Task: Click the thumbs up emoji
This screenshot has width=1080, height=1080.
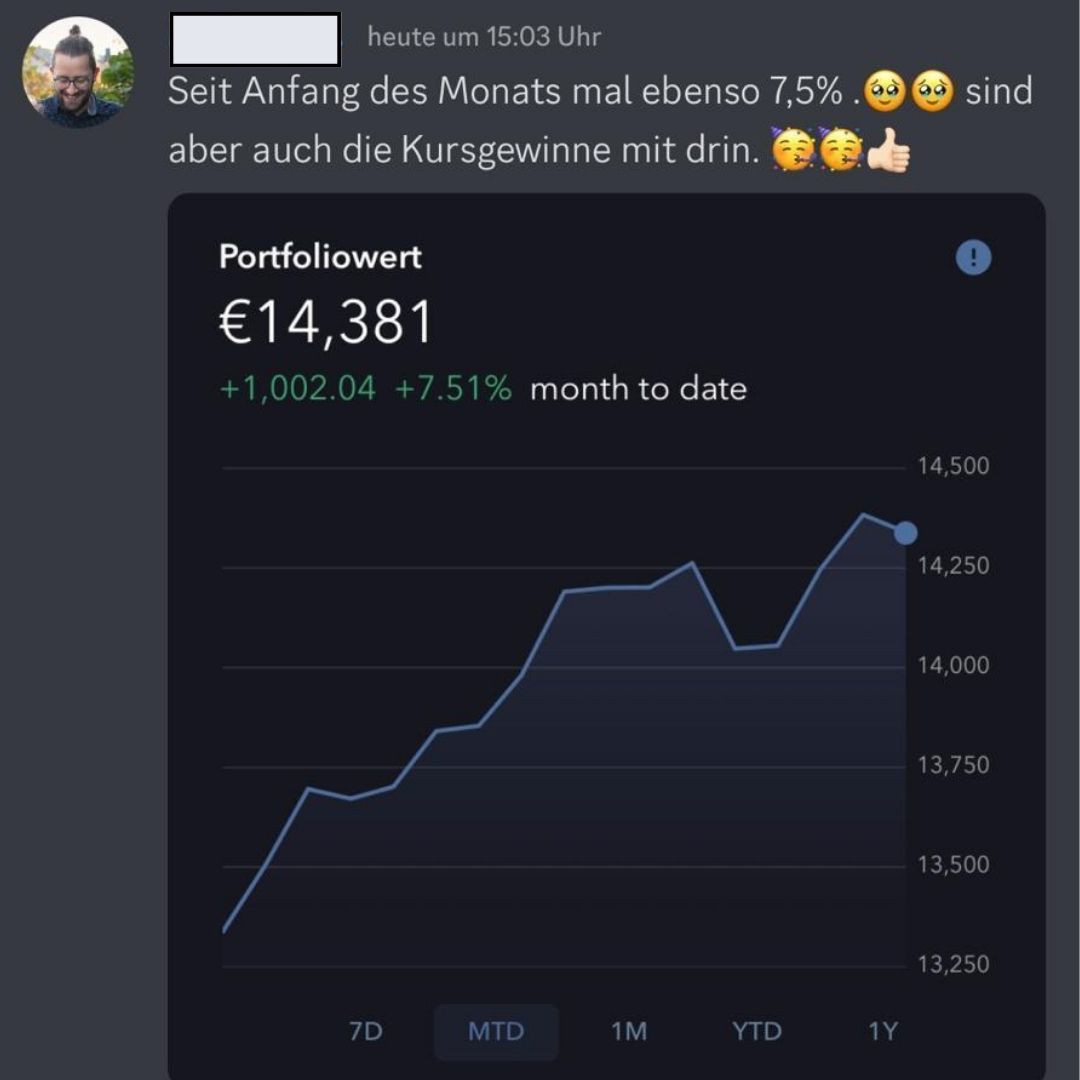Action: (x=888, y=152)
